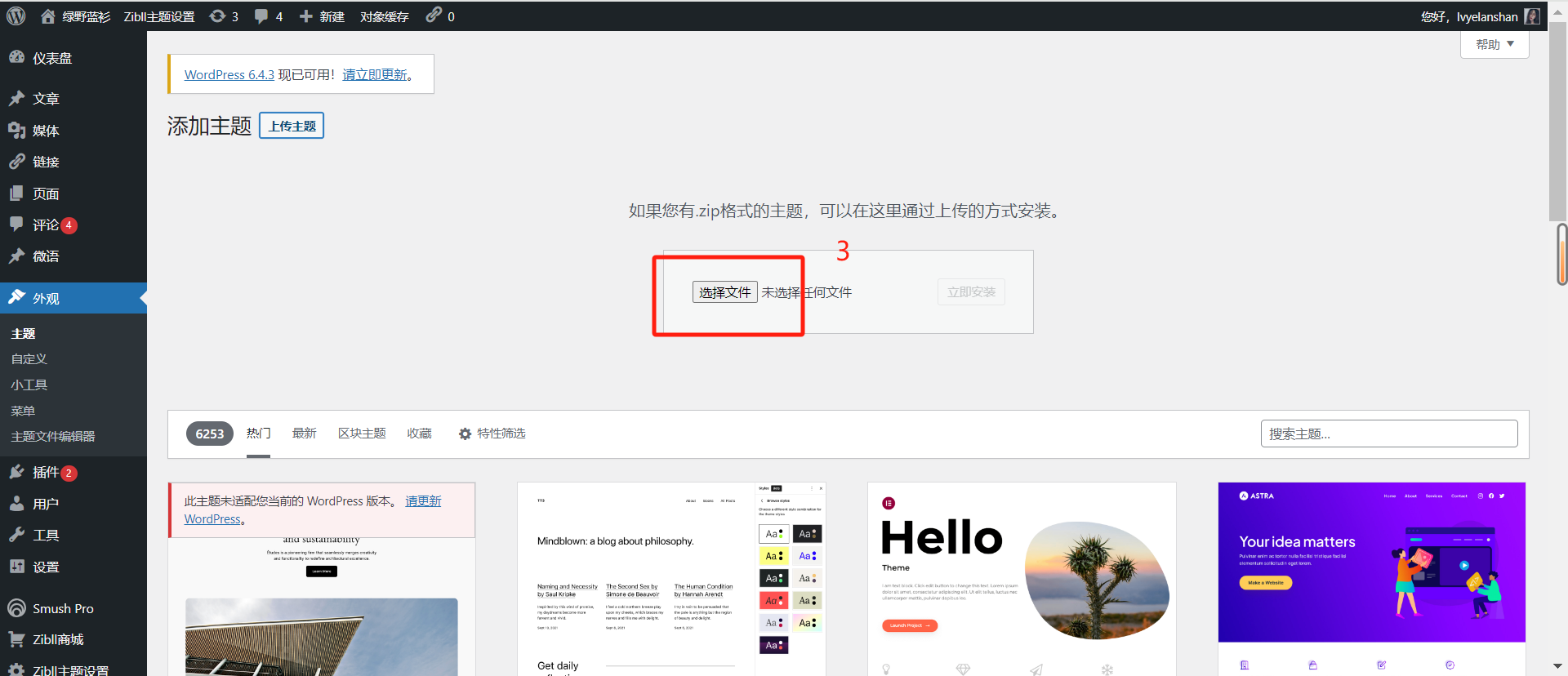Open 菜单 menus page

point(23,411)
